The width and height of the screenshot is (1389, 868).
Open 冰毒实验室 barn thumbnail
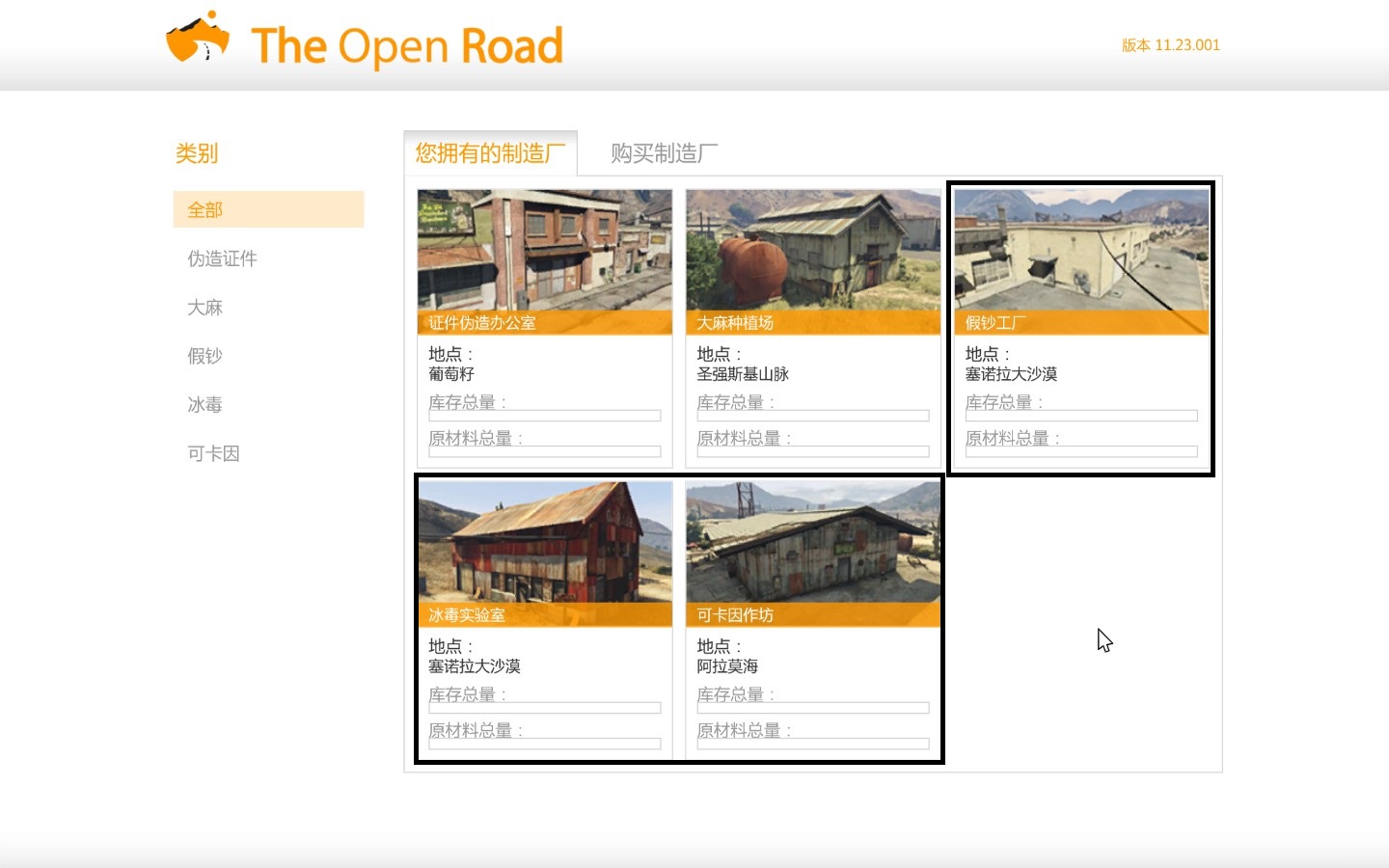pyautogui.click(x=545, y=542)
